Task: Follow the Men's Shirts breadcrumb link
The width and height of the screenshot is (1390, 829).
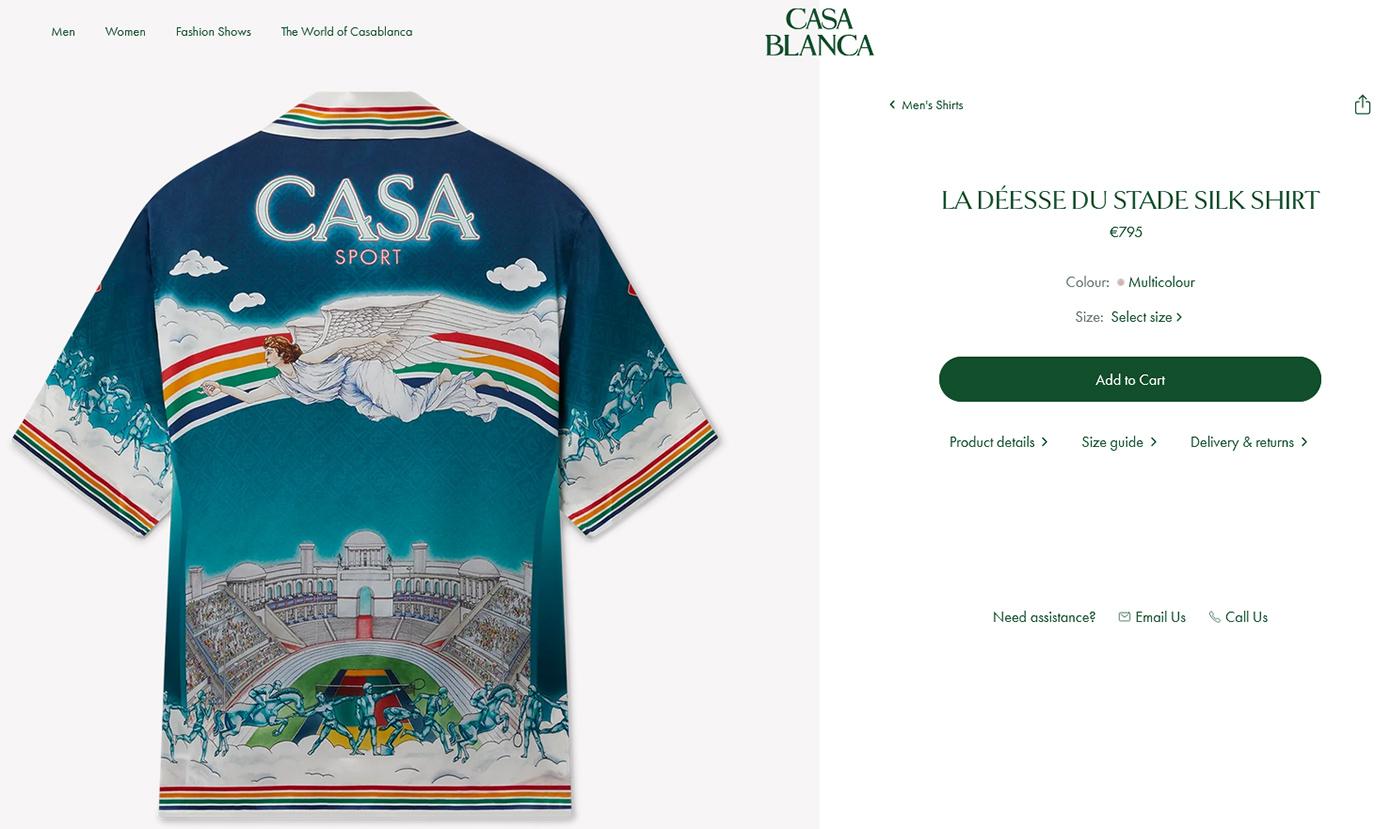Action: point(932,105)
